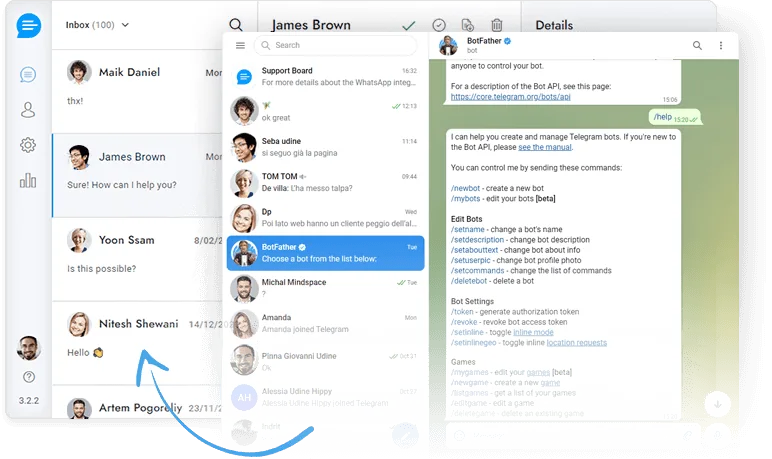Viewport: 772px width, 459px height.
Task: Click the sent /help message bubble
Action: (x=675, y=117)
